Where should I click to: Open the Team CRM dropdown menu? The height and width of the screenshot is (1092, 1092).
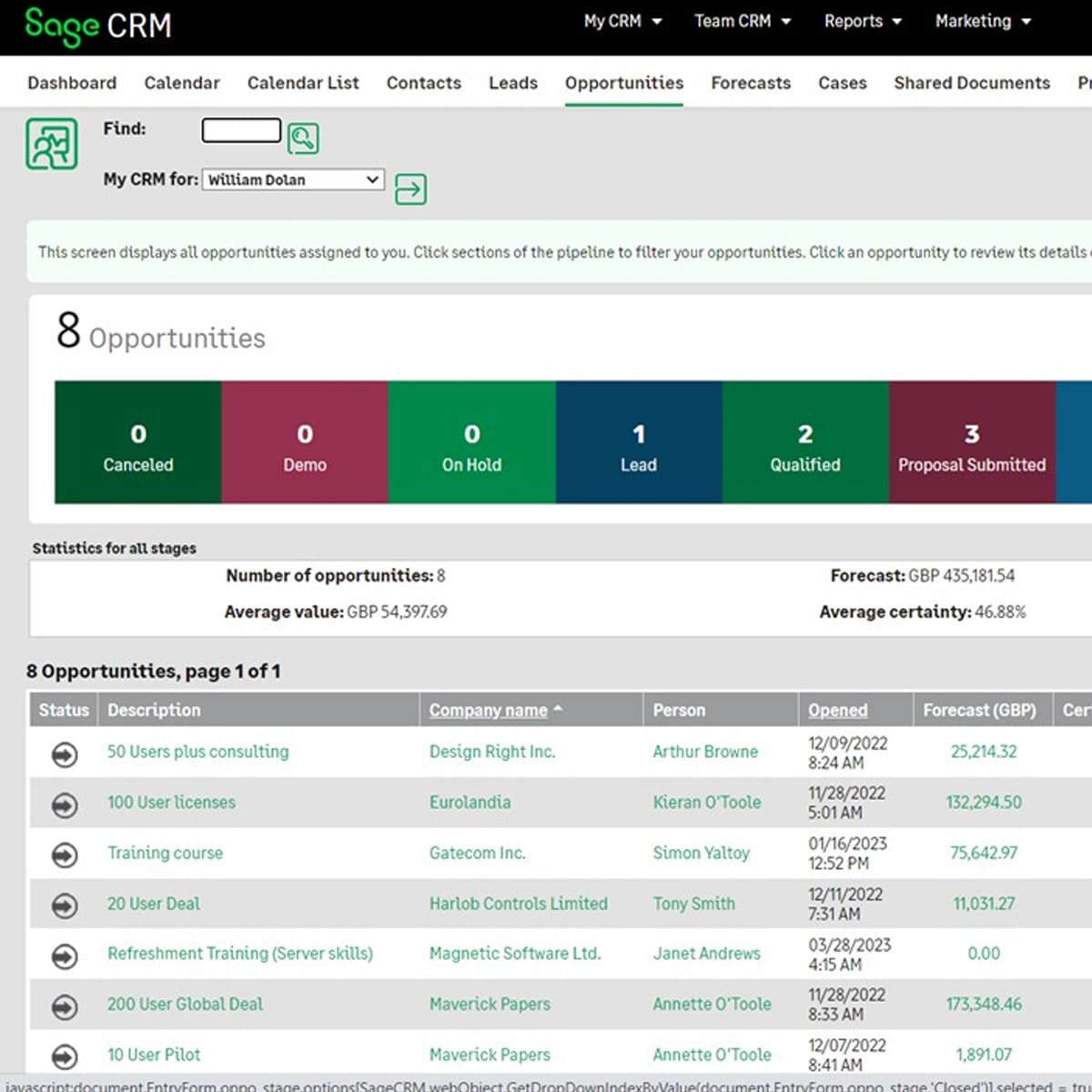(743, 21)
